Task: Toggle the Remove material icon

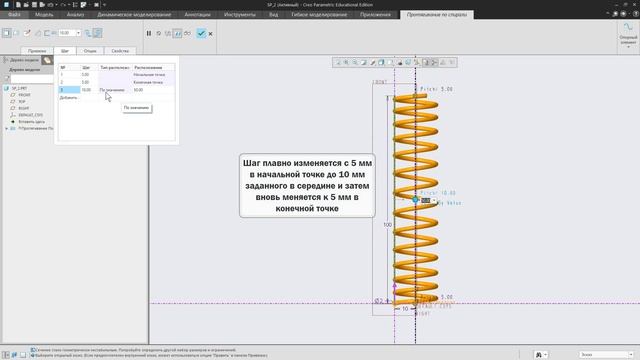Action: (x=38, y=33)
